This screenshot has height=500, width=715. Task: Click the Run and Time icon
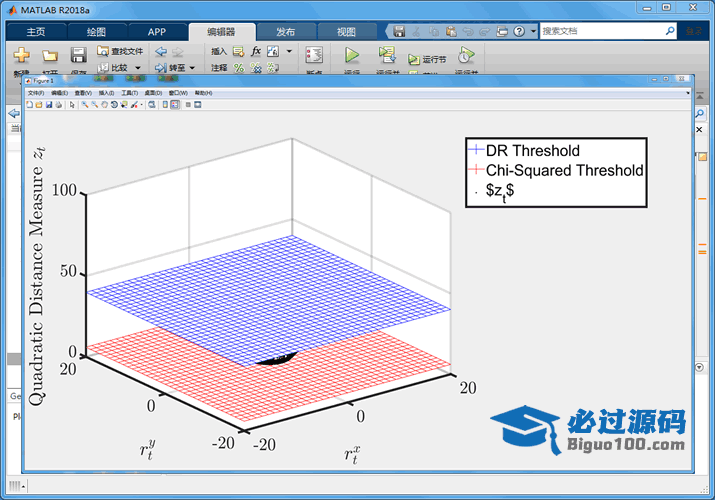(466, 55)
